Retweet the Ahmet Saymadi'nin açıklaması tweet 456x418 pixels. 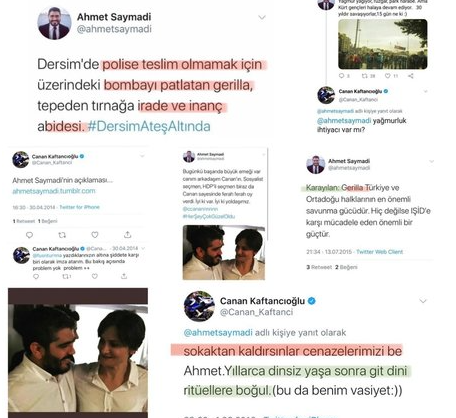62,235
